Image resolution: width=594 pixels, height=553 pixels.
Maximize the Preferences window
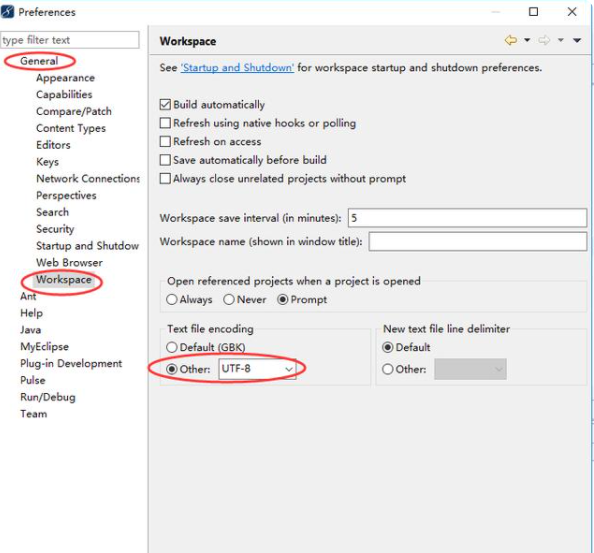coord(533,12)
